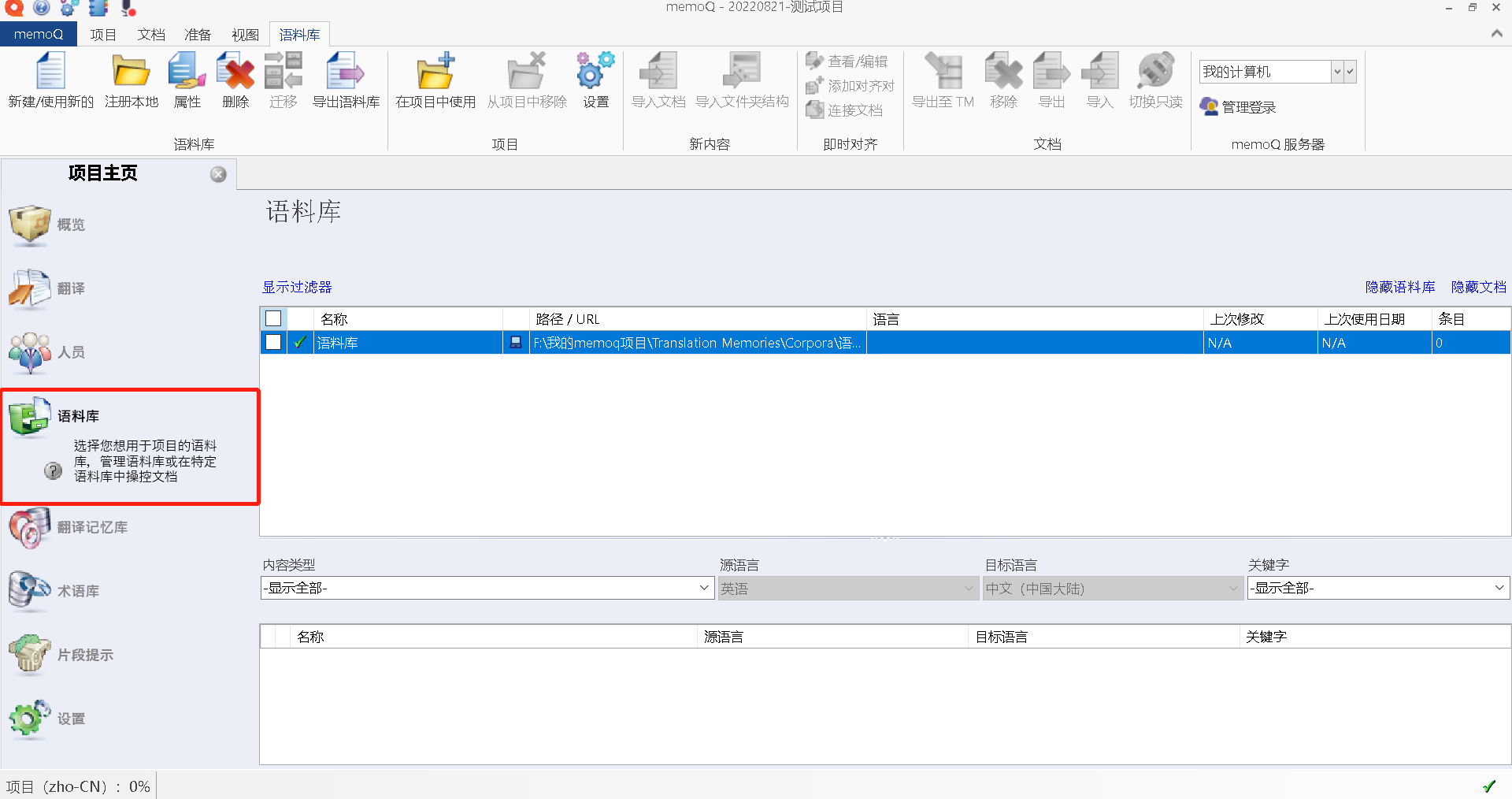Viewport: 1512px width, 799px height.
Task: Sort by 路径 / URL column header
Action: [698, 319]
